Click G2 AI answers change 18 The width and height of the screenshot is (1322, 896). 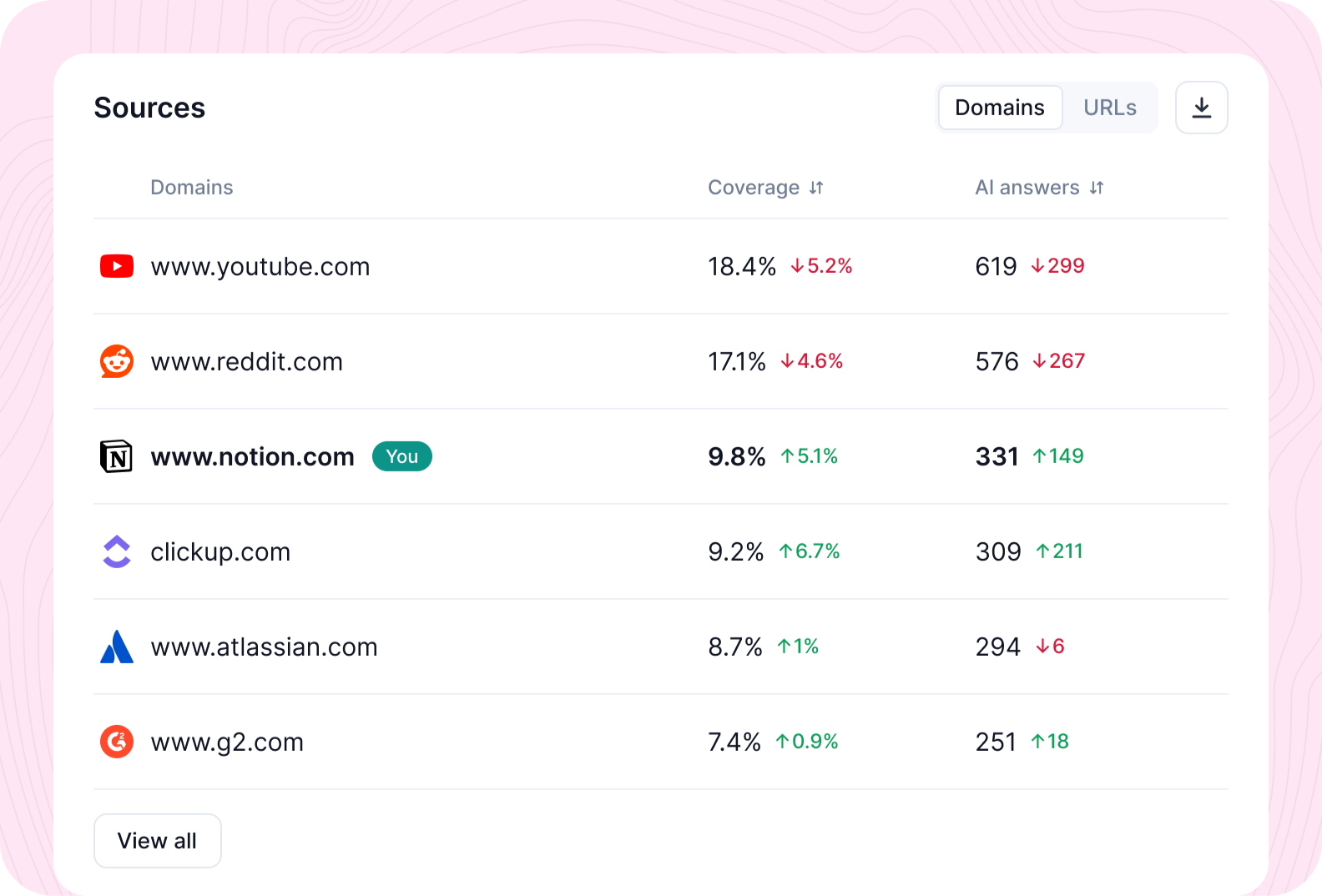[x=1050, y=742]
